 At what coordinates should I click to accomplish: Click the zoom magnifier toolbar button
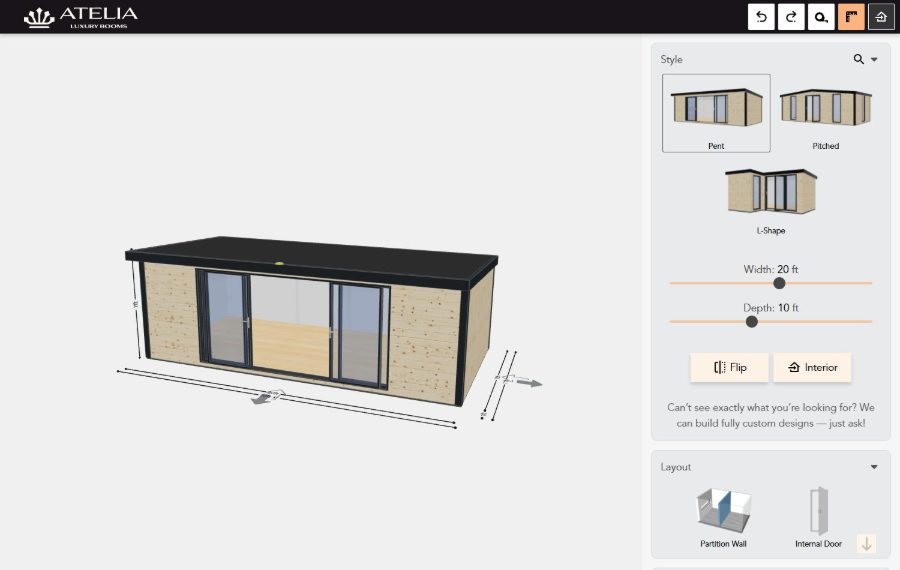tap(821, 17)
